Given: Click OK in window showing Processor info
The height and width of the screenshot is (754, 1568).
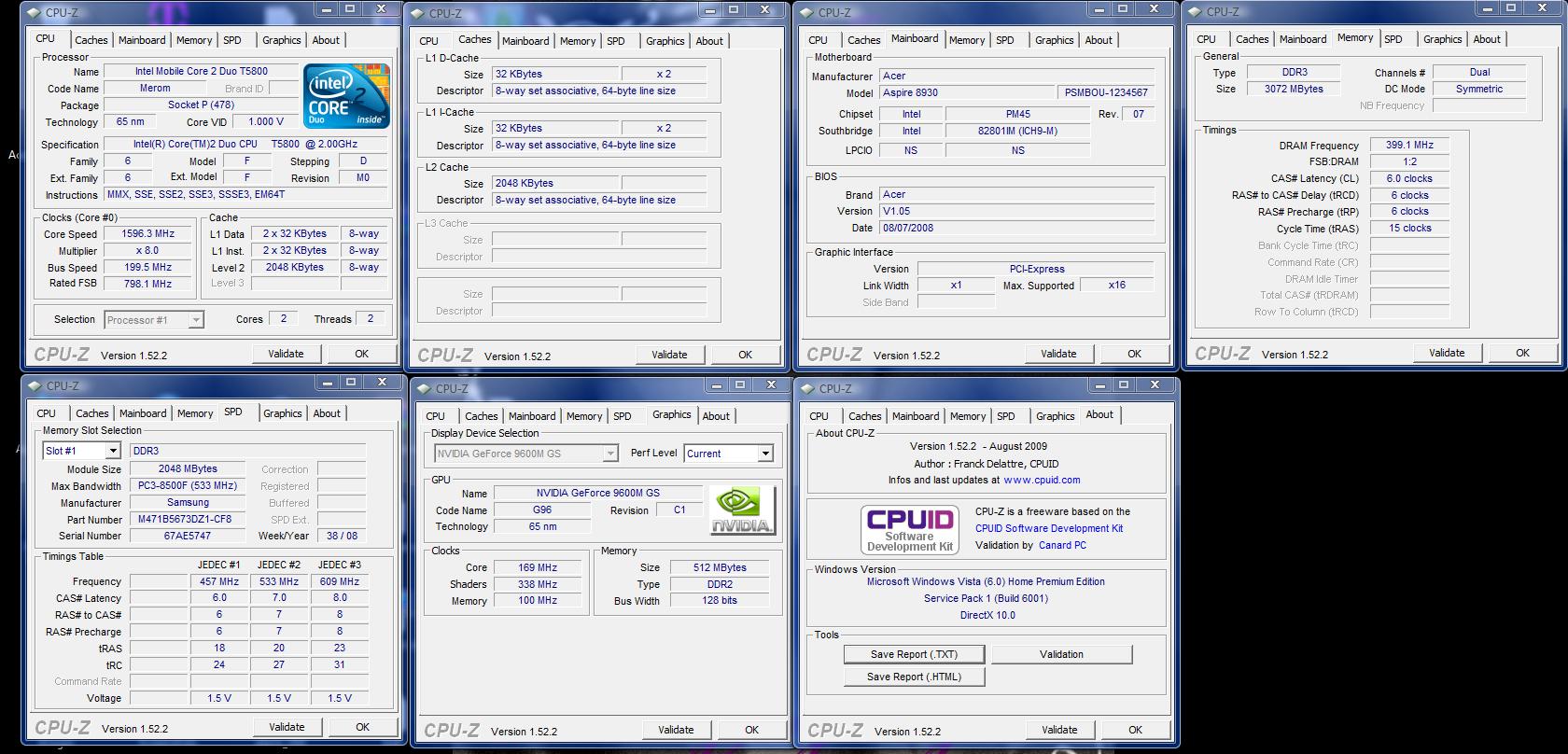Looking at the screenshot, I should (361, 354).
